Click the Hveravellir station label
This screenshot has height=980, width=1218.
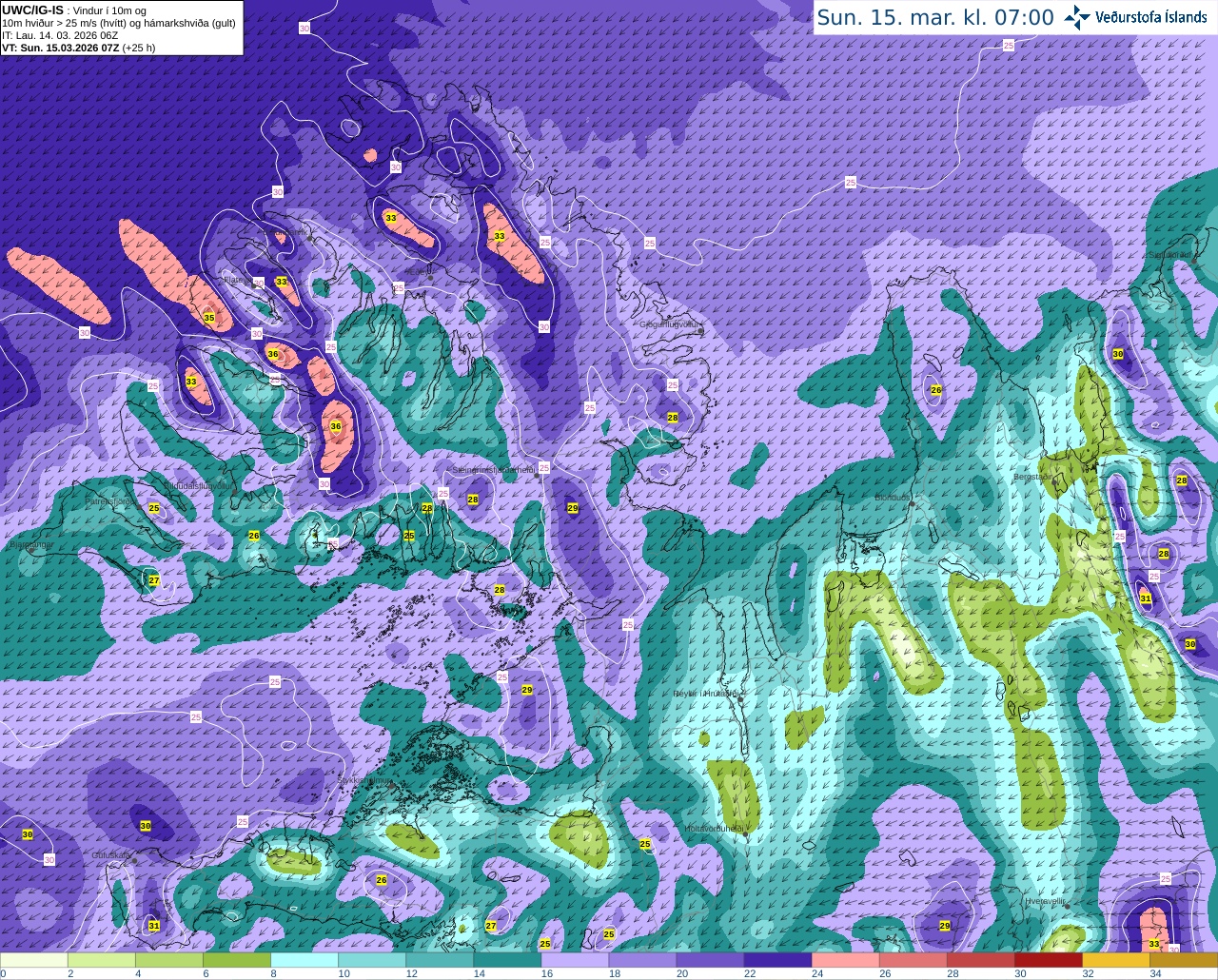(x=1046, y=899)
